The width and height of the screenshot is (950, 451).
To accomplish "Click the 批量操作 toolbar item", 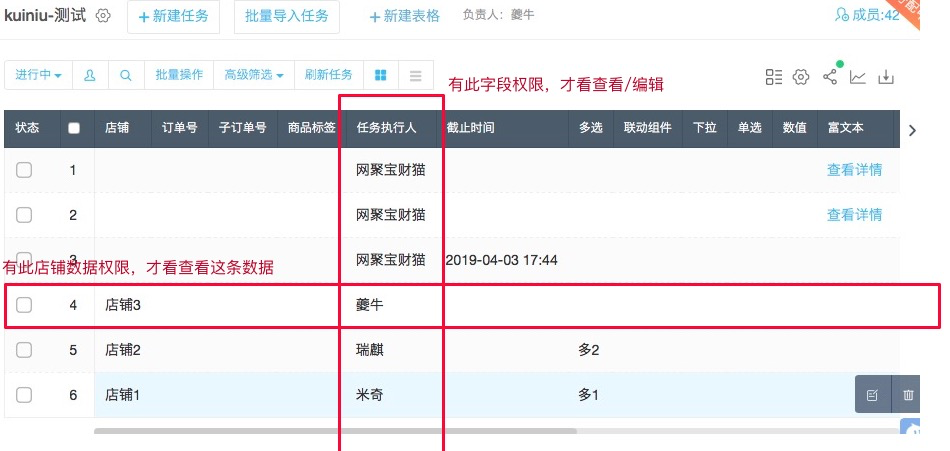I will pyautogui.click(x=179, y=75).
